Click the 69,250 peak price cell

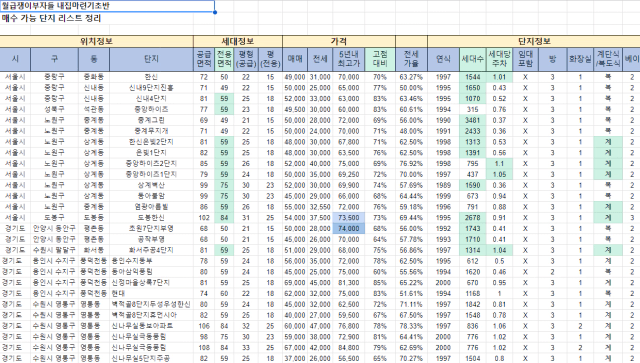click(349, 174)
